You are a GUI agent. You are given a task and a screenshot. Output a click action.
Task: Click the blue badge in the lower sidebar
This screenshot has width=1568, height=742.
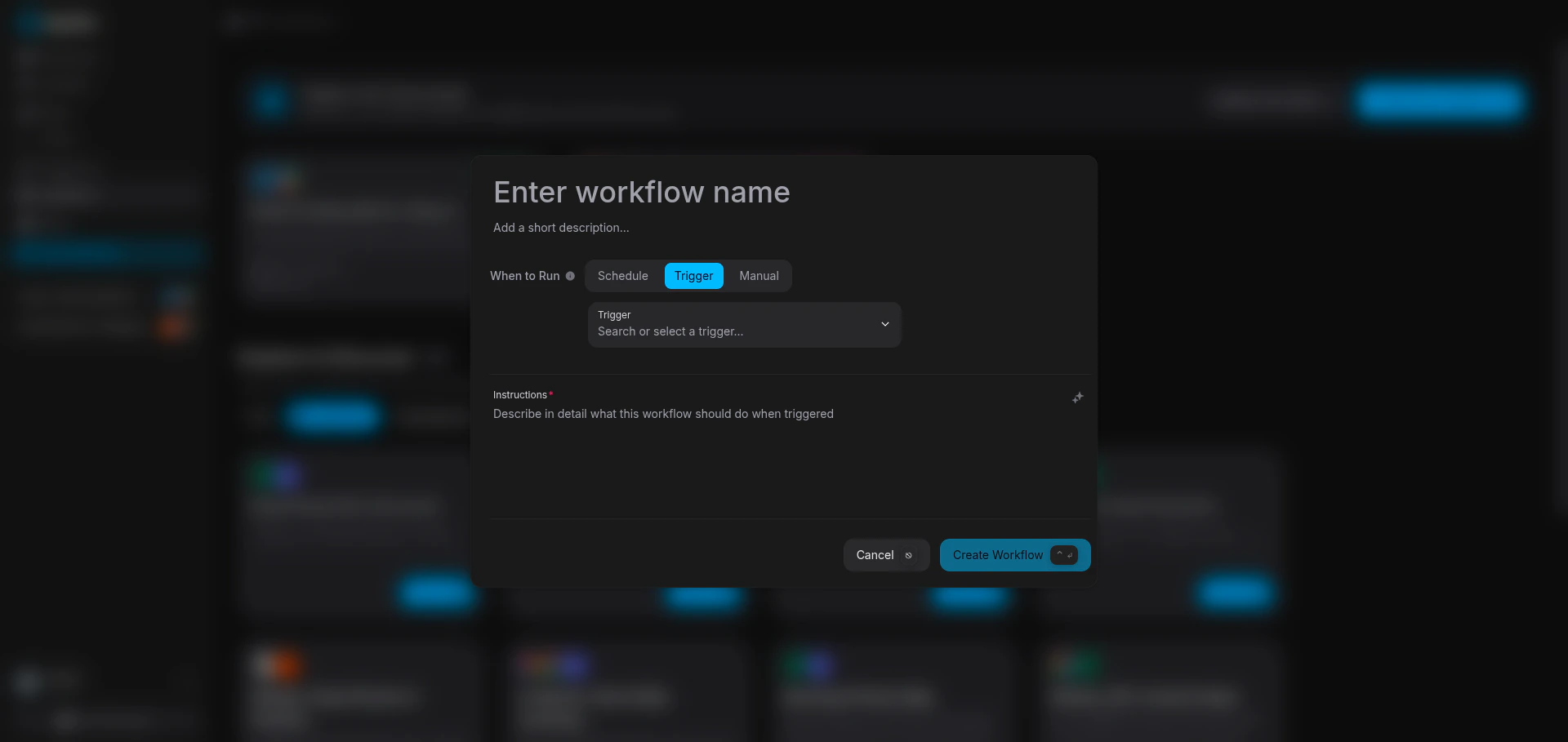click(x=176, y=295)
